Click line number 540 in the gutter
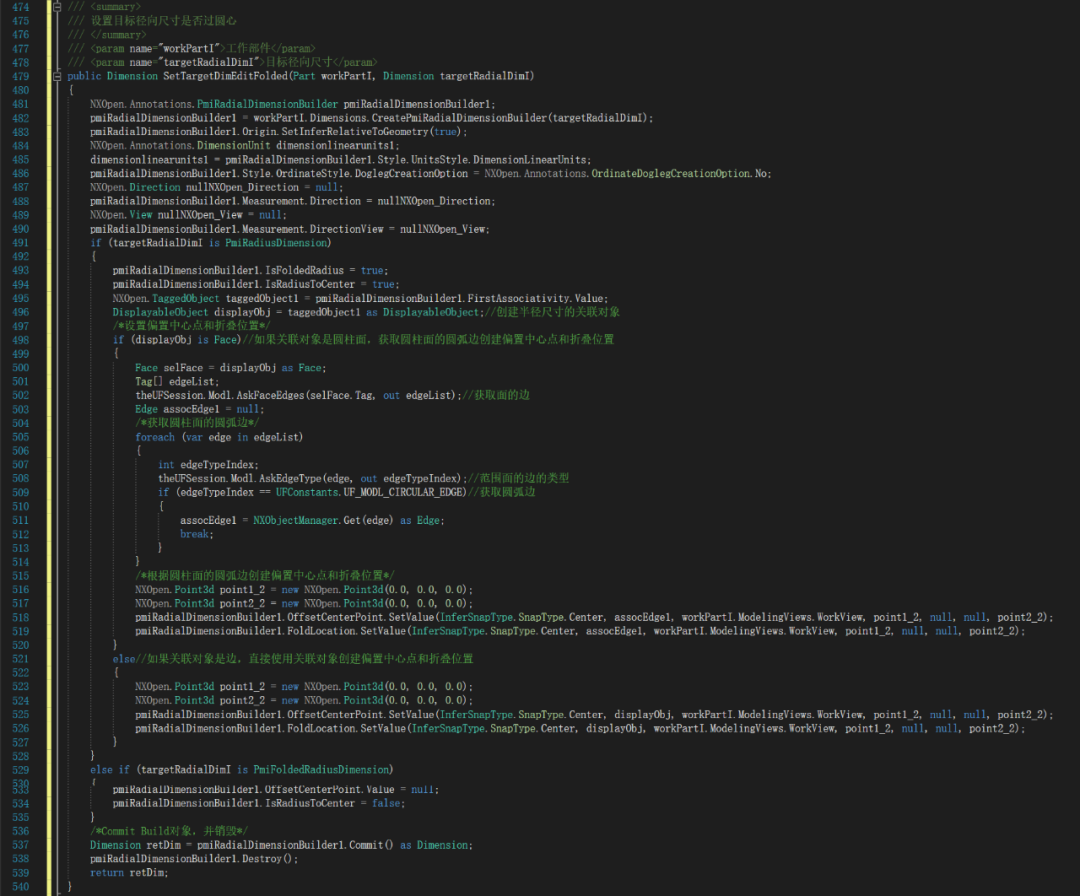Image resolution: width=1080 pixels, height=896 pixels. 21,886
